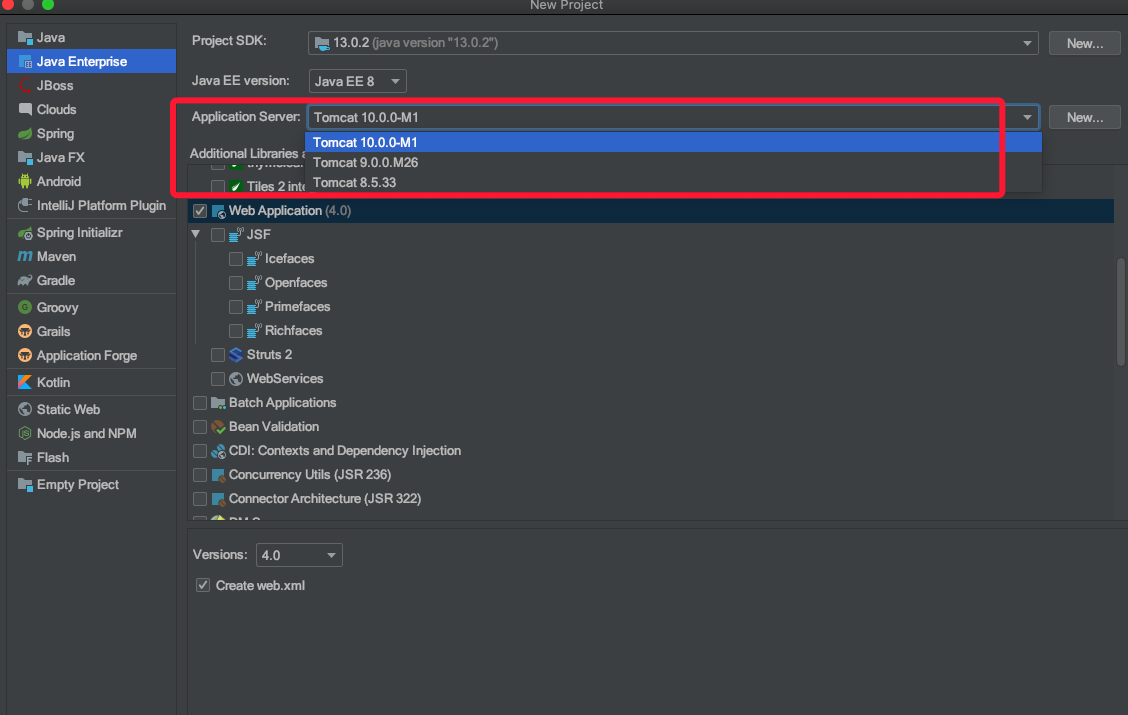Close the Application Server dropdown arrow
This screenshot has height=715, width=1128.
1027,117
